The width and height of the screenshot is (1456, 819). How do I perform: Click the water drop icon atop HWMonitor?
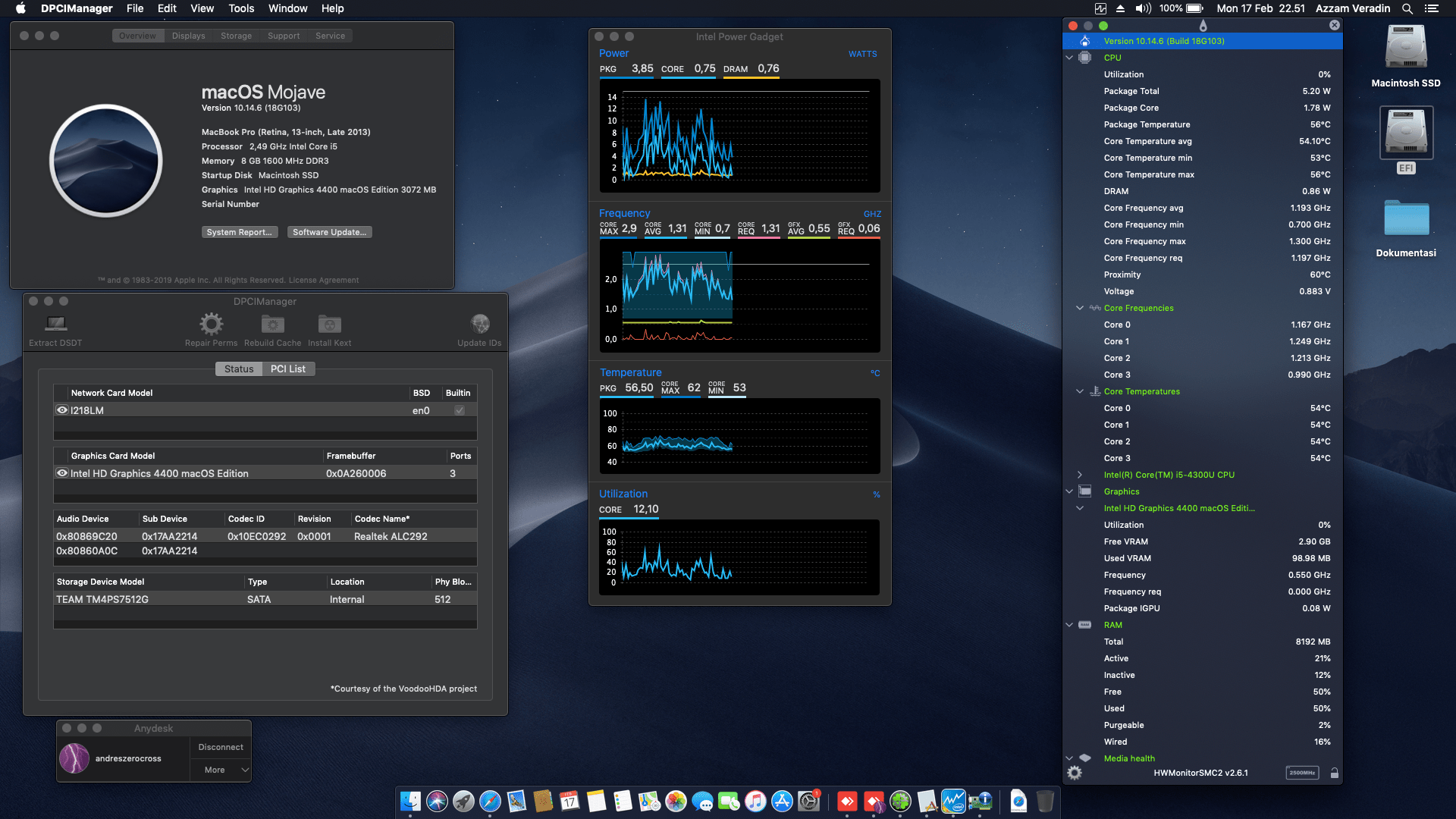[x=1203, y=26]
